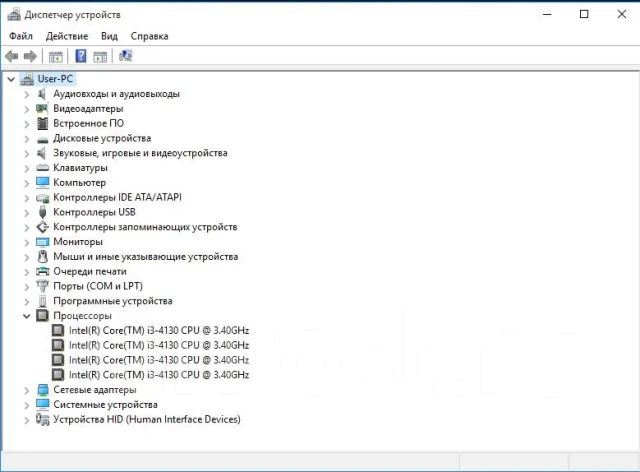Select Компьютер label in tree

80,183
